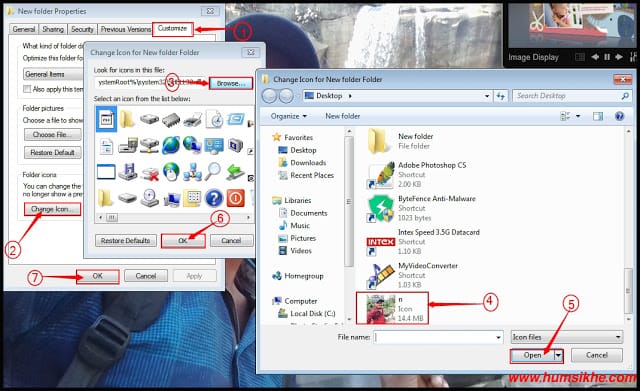Click the File name input field
The width and height of the screenshot is (640, 391).
pos(435,337)
